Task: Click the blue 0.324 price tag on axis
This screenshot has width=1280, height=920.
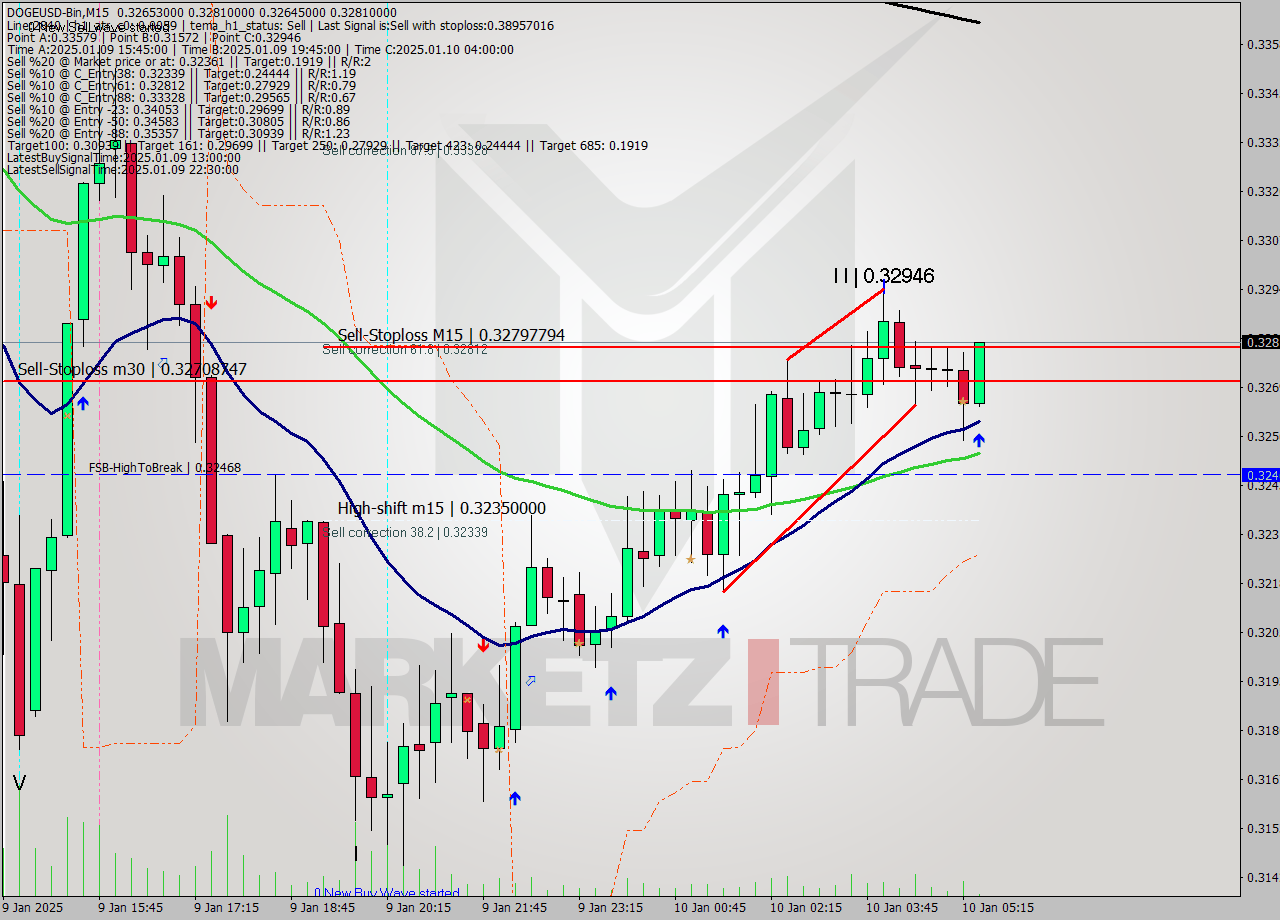Action: pyautogui.click(x=1260, y=475)
